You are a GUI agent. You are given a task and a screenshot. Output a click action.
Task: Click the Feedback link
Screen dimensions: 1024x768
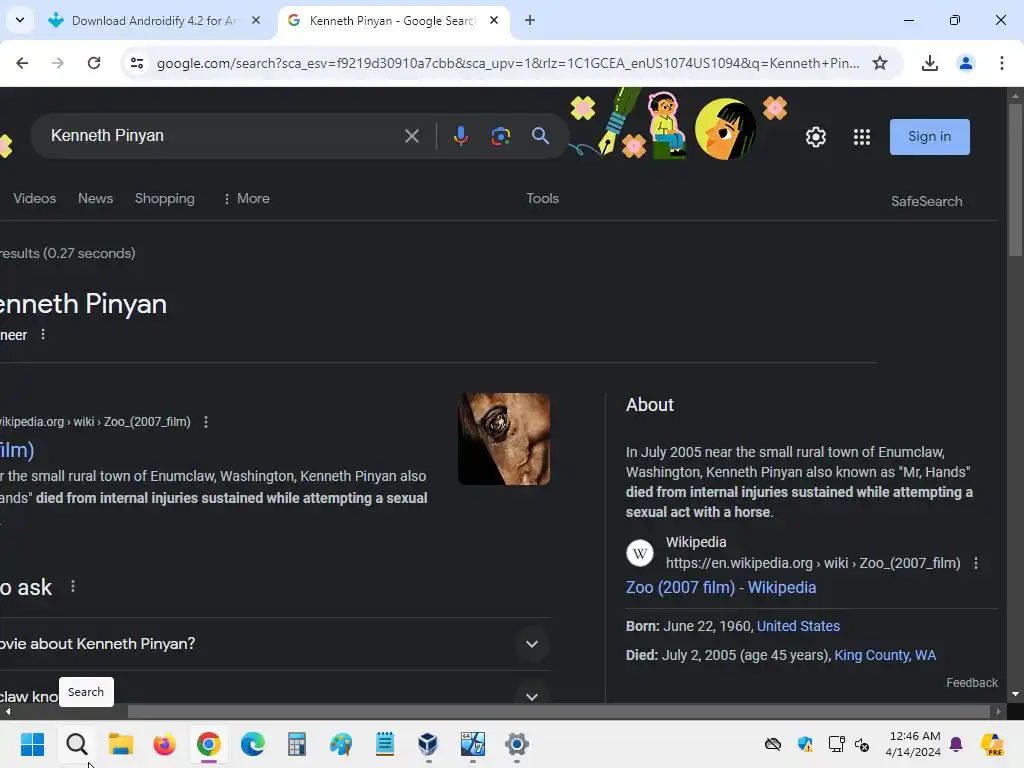972,682
